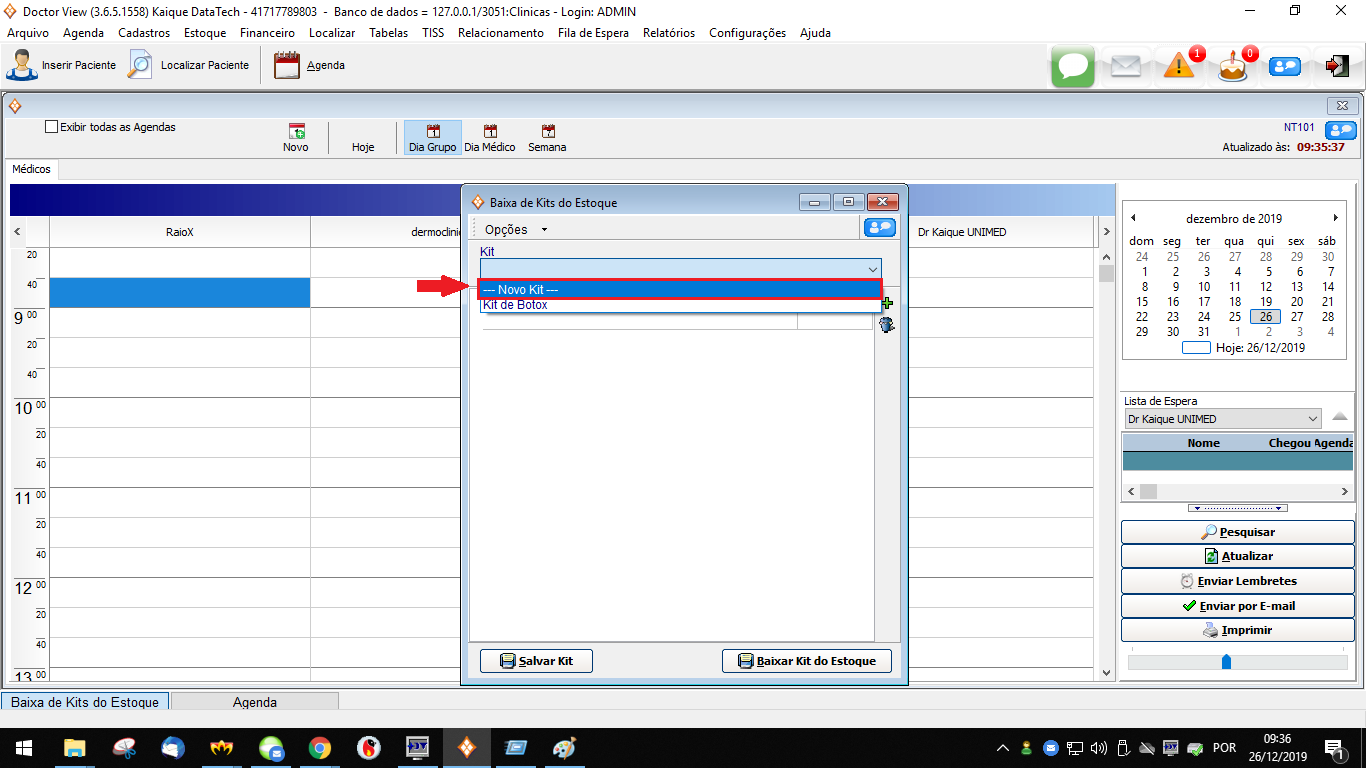Expand the Kit combo box arrow
This screenshot has width=1366, height=768.
873,269
